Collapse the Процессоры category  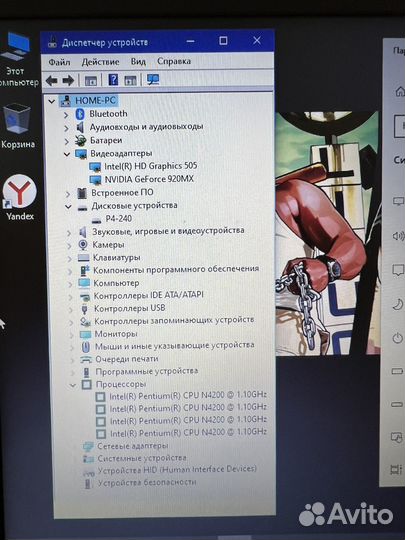[72, 385]
